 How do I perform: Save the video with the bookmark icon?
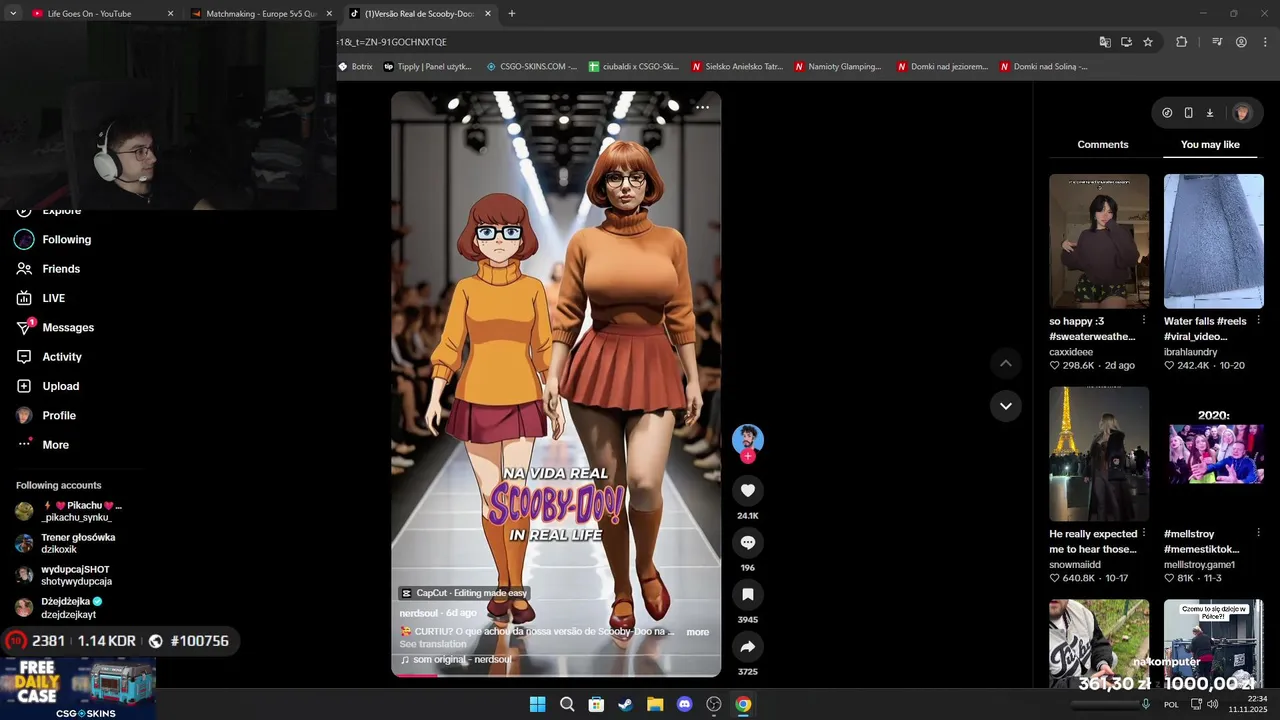pyautogui.click(x=748, y=594)
